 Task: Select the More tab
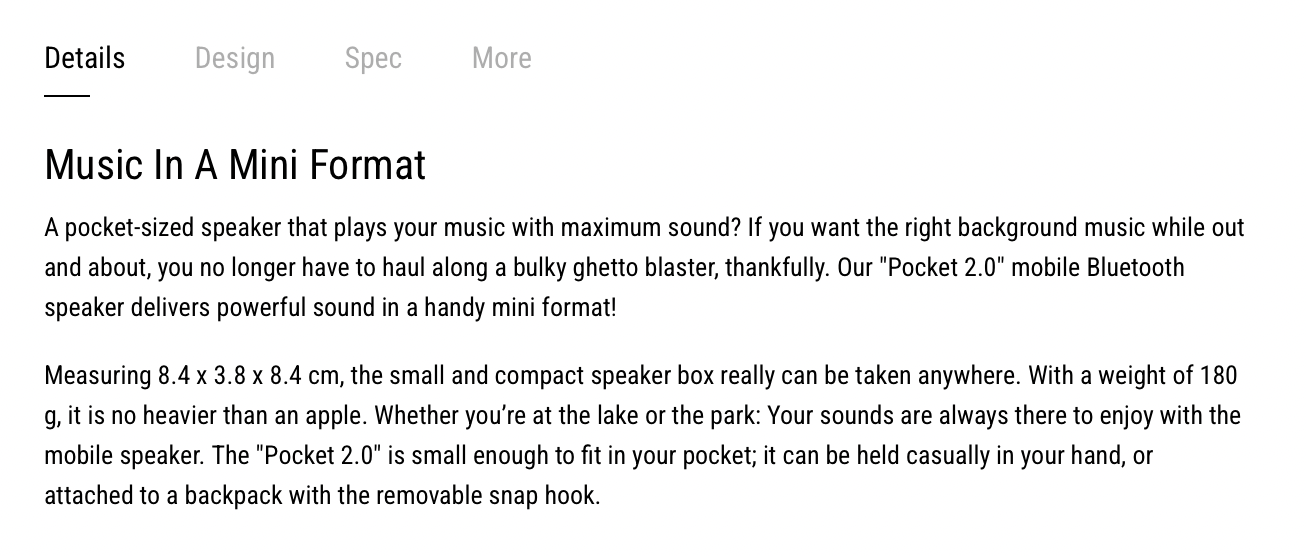point(501,58)
